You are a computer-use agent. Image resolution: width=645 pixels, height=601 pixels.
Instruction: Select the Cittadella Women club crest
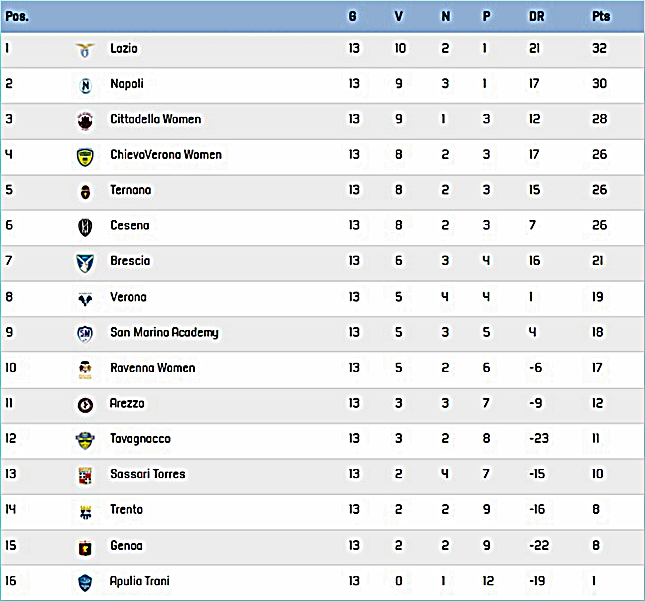coord(85,121)
